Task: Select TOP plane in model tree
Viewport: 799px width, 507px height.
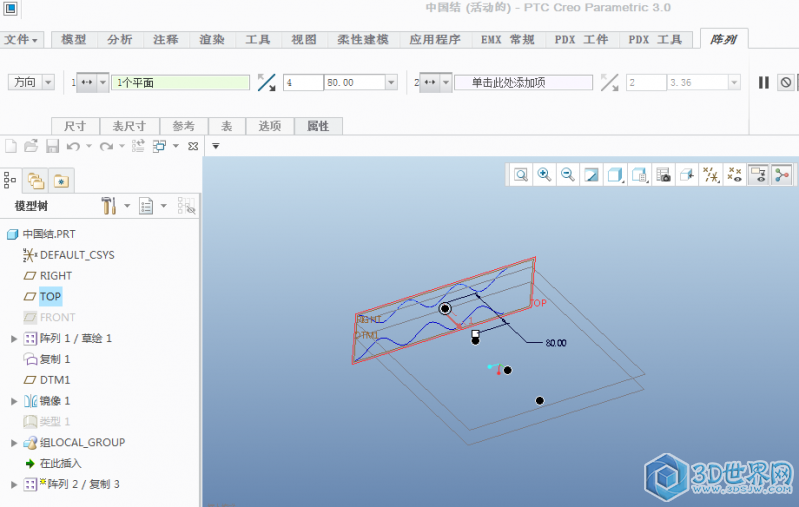Action: pyautogui.click(x=50, y=297)
